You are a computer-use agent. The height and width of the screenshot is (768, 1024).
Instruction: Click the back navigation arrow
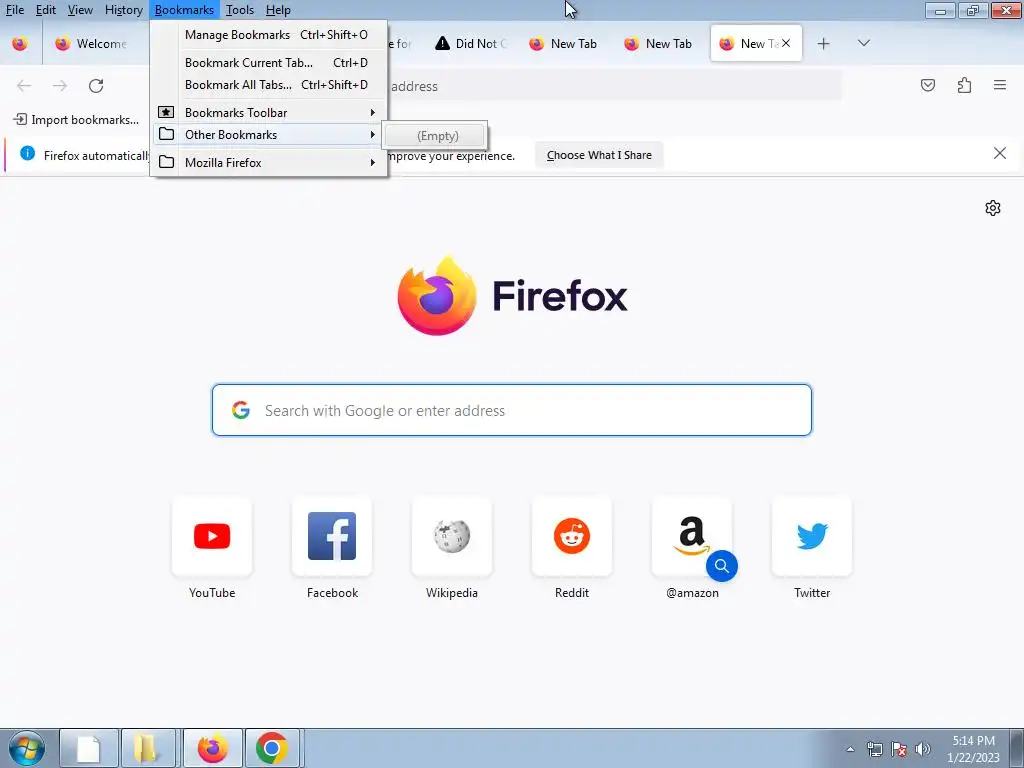24,86
